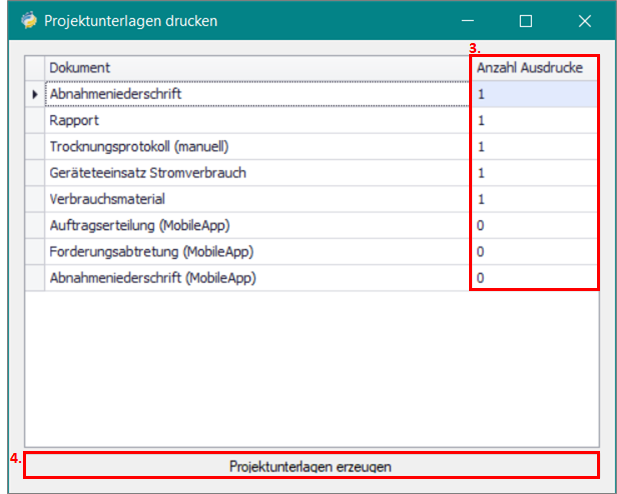Edit print count for Forderungsabtretung (MobileApp)
The width and height of the screenshot is (617, 494).
[x=534, y=251]
